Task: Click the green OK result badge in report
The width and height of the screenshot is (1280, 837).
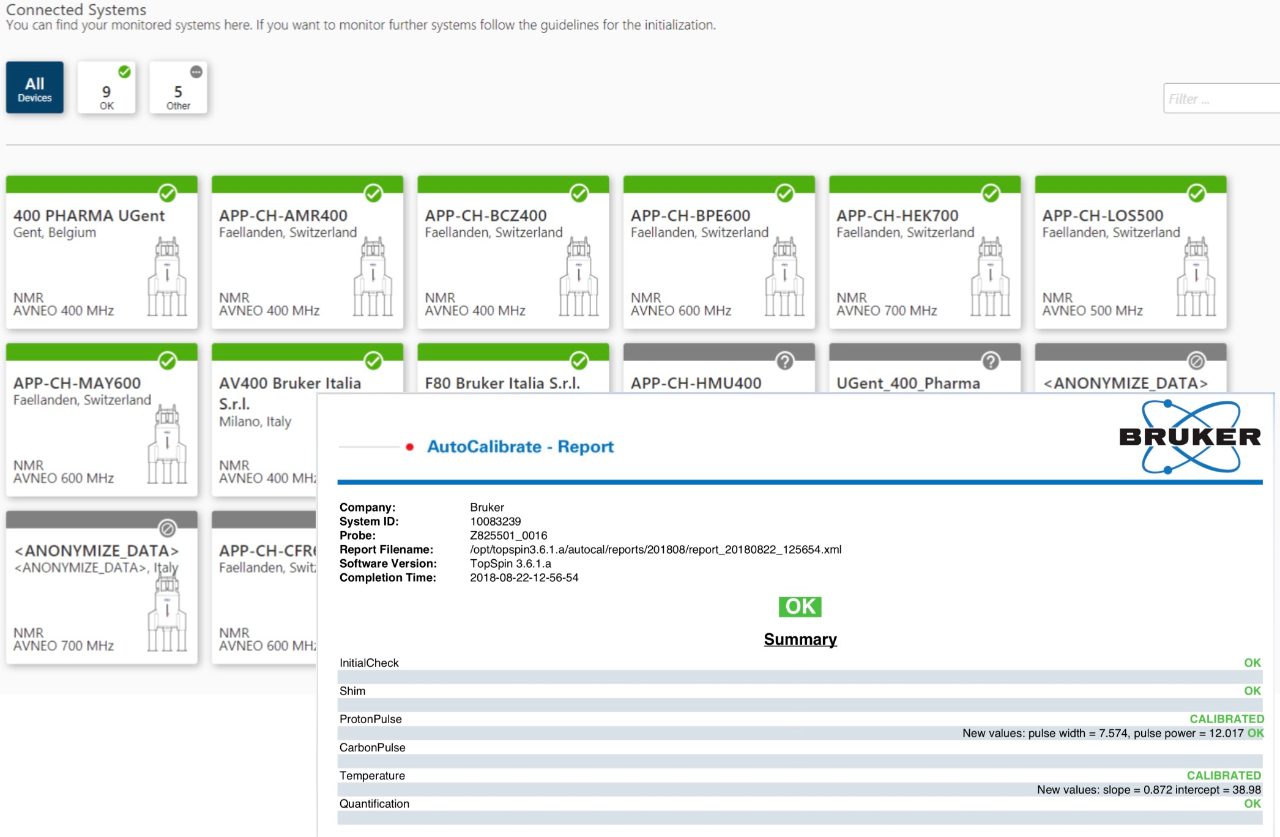Action: [800, 607]
